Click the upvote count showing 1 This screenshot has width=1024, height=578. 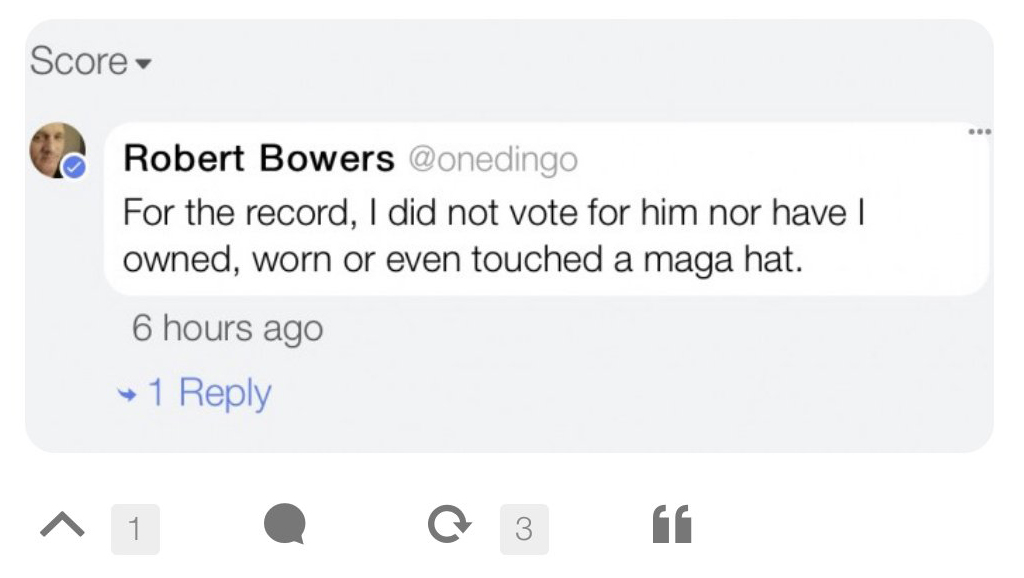pyautogui.click(x=135, y=529)
